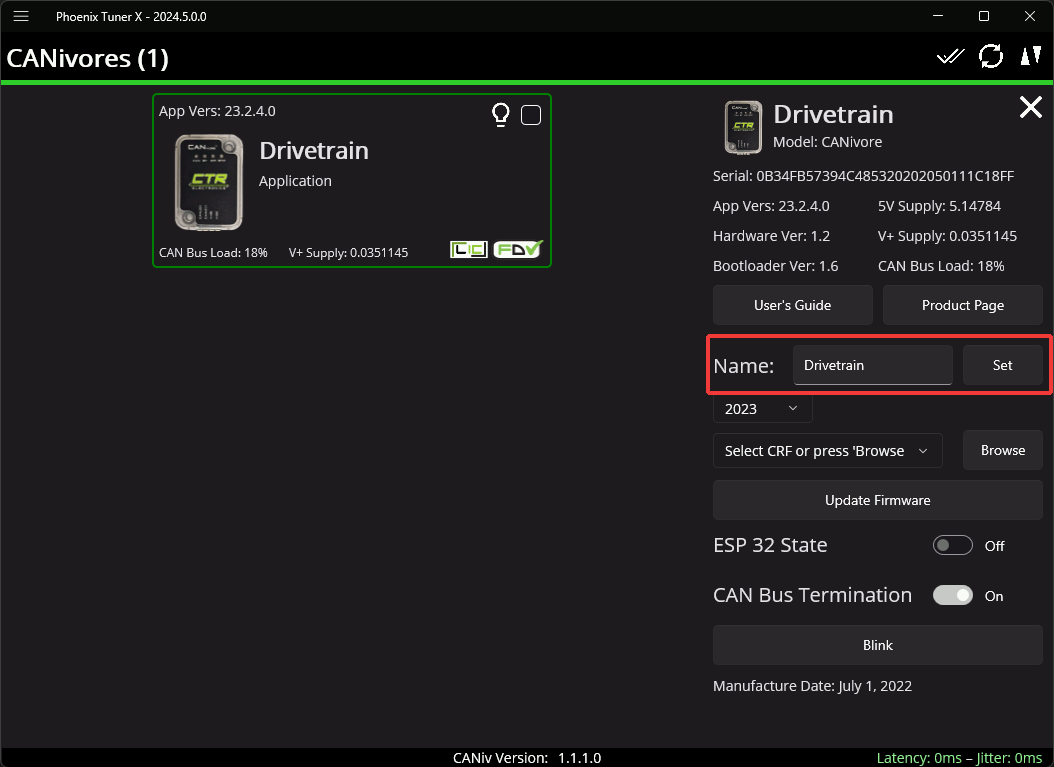Click the Latency and Jitter status text

pyautogui.click(x=959, y=758)
